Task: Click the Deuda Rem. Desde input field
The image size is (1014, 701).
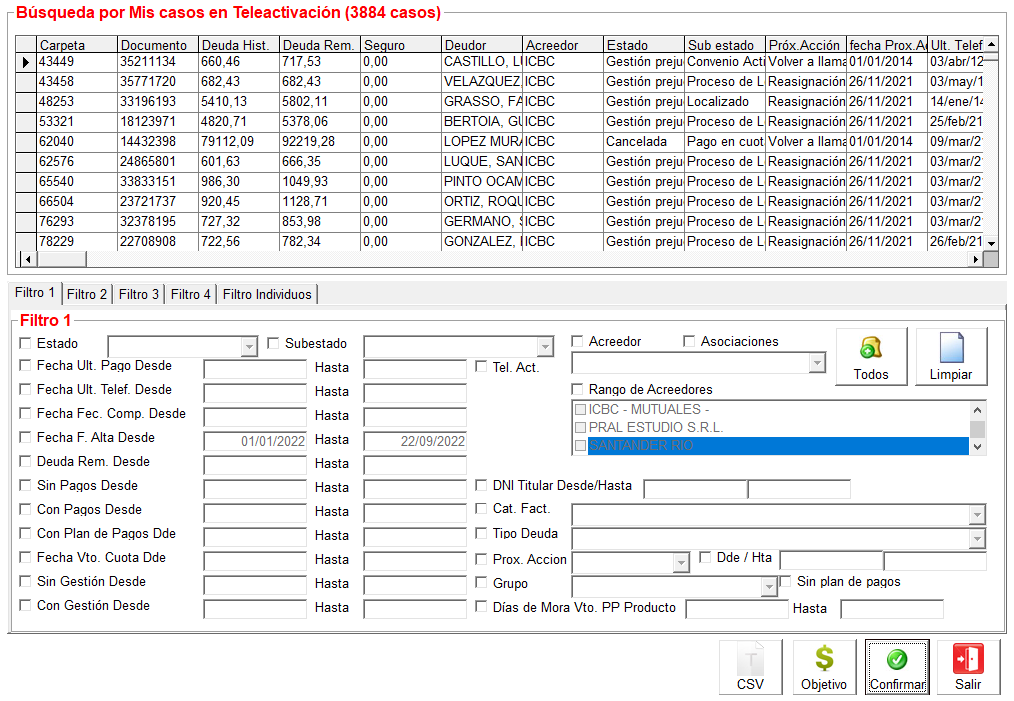Action: click(255, 465)
